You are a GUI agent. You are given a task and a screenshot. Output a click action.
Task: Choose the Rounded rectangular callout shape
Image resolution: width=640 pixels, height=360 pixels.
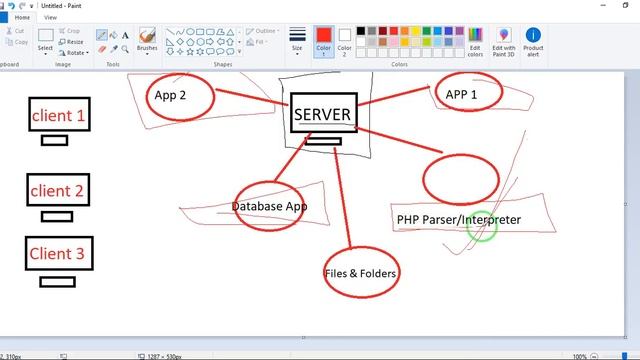tap(210, 51)
